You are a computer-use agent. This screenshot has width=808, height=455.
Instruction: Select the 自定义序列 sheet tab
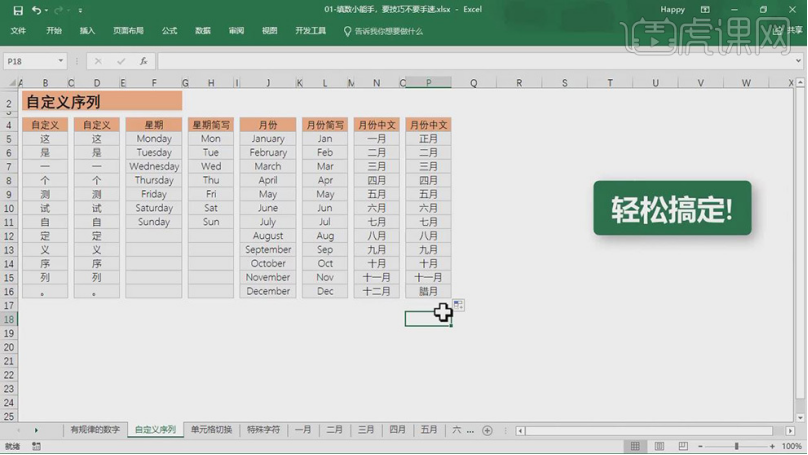coord(155,430)
